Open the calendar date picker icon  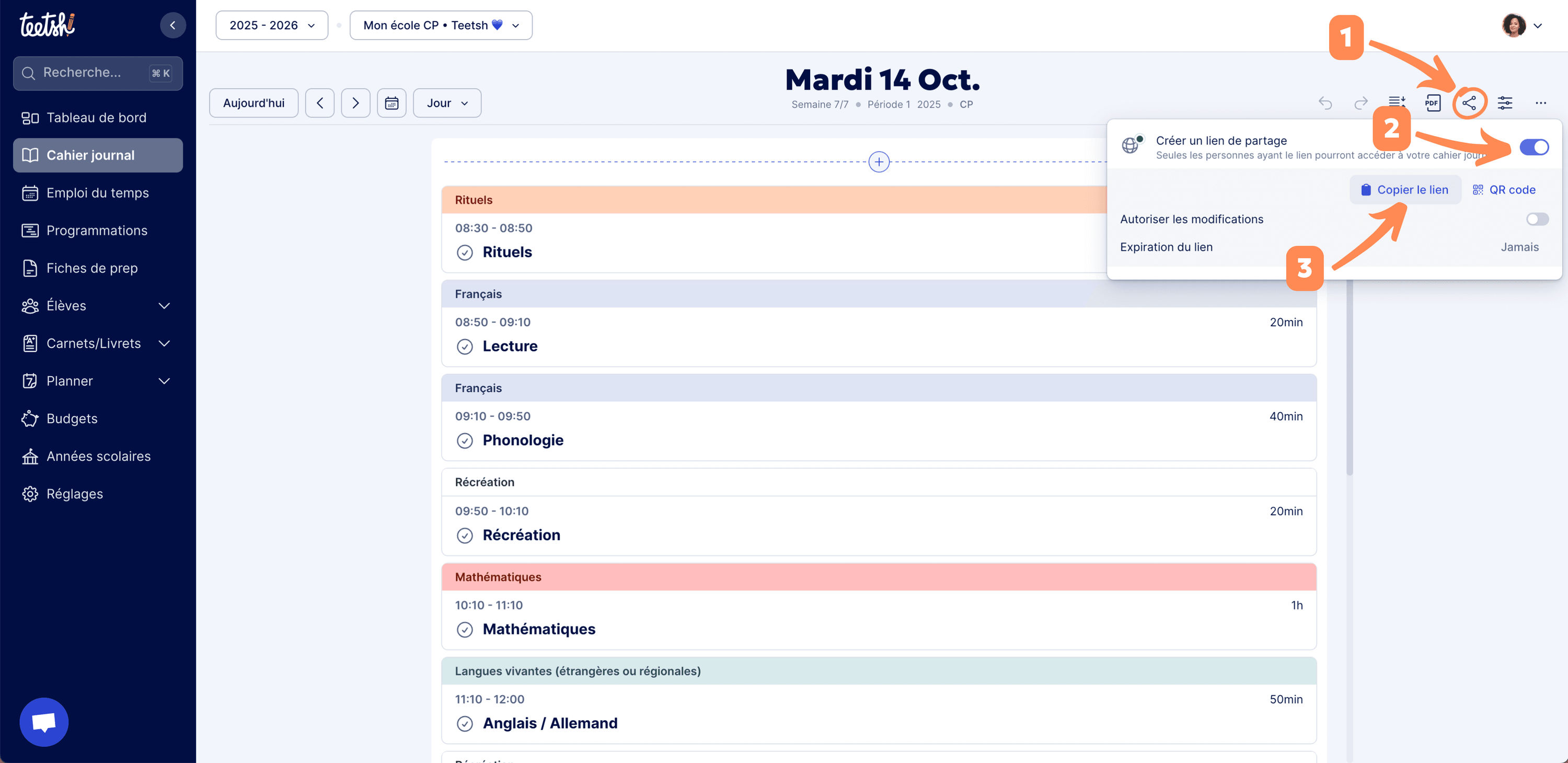pyautogui.click(x=391, y=103)
